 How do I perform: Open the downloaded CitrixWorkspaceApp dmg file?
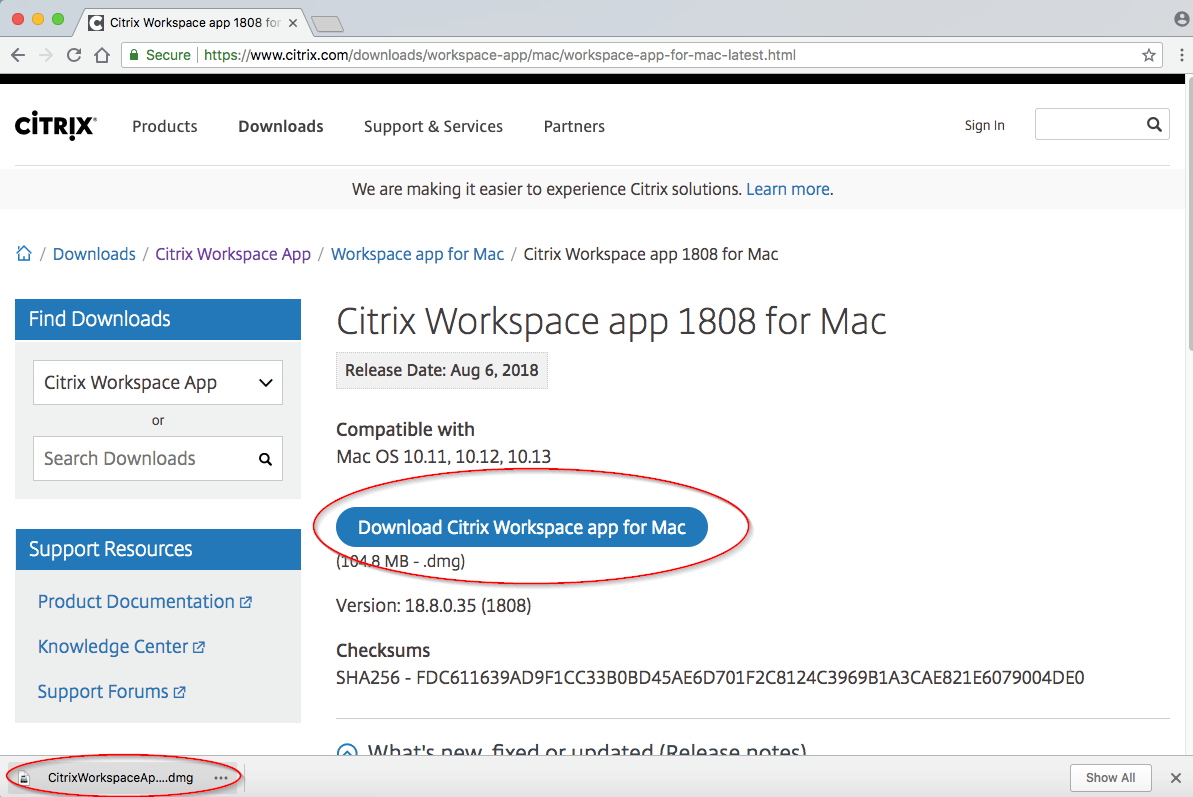[x=120, y=777]
